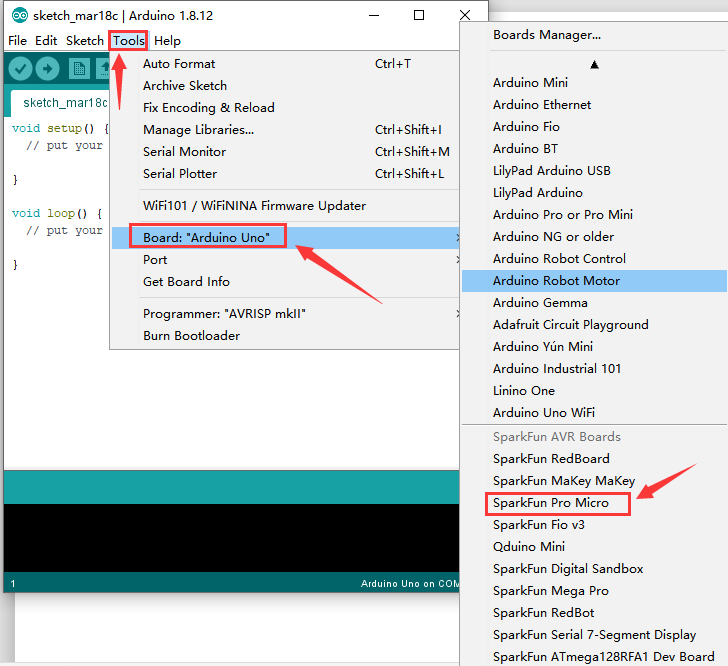Select SparkFun RedBoard
Screen dimensions: 728x666
(594, 458)
